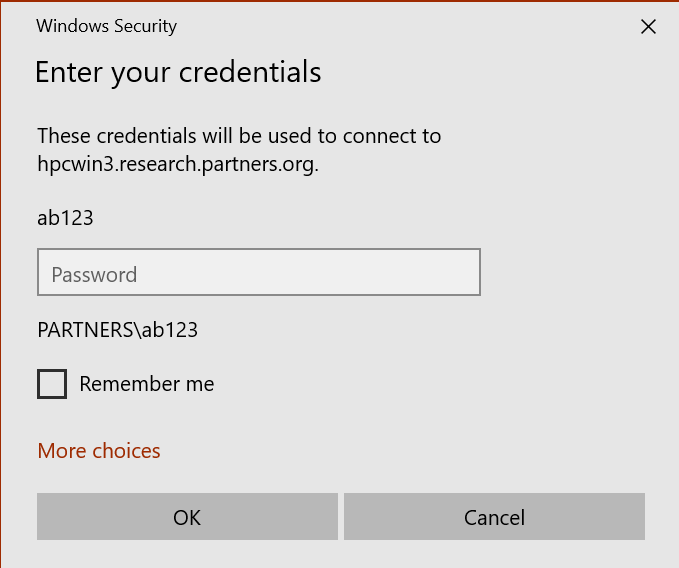
Task: Submit the password using OK
Action: 187,516
